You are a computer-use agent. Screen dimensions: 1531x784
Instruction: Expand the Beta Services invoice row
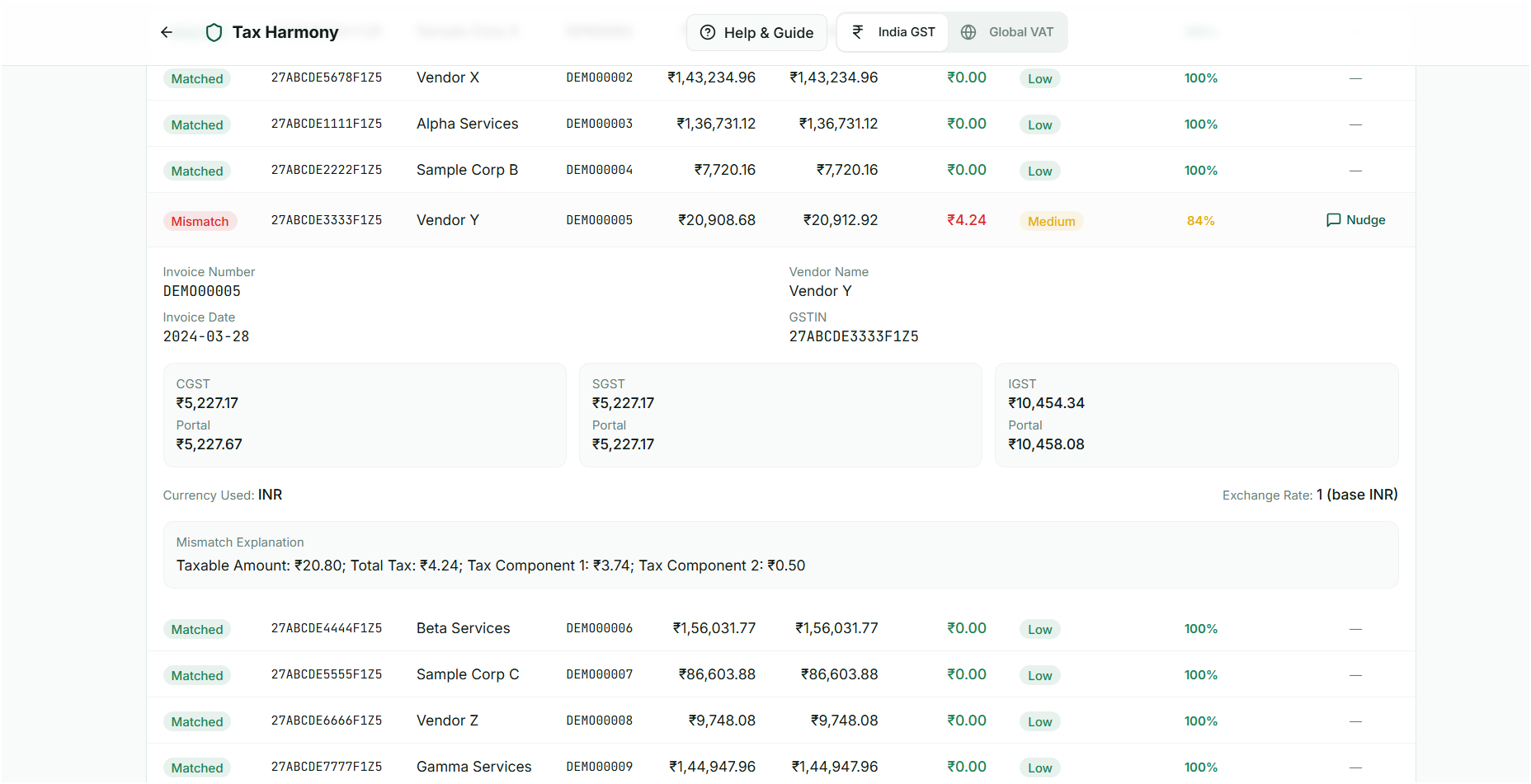[781, 628]
